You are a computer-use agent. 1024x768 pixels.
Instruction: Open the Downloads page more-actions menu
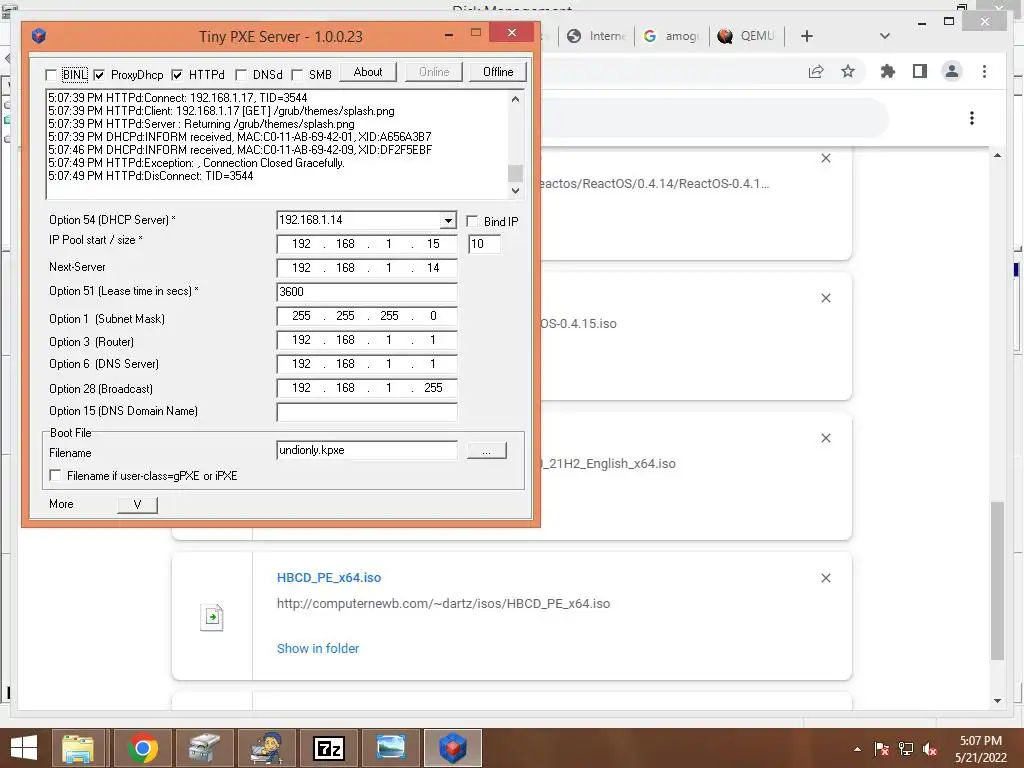[972, 118]
